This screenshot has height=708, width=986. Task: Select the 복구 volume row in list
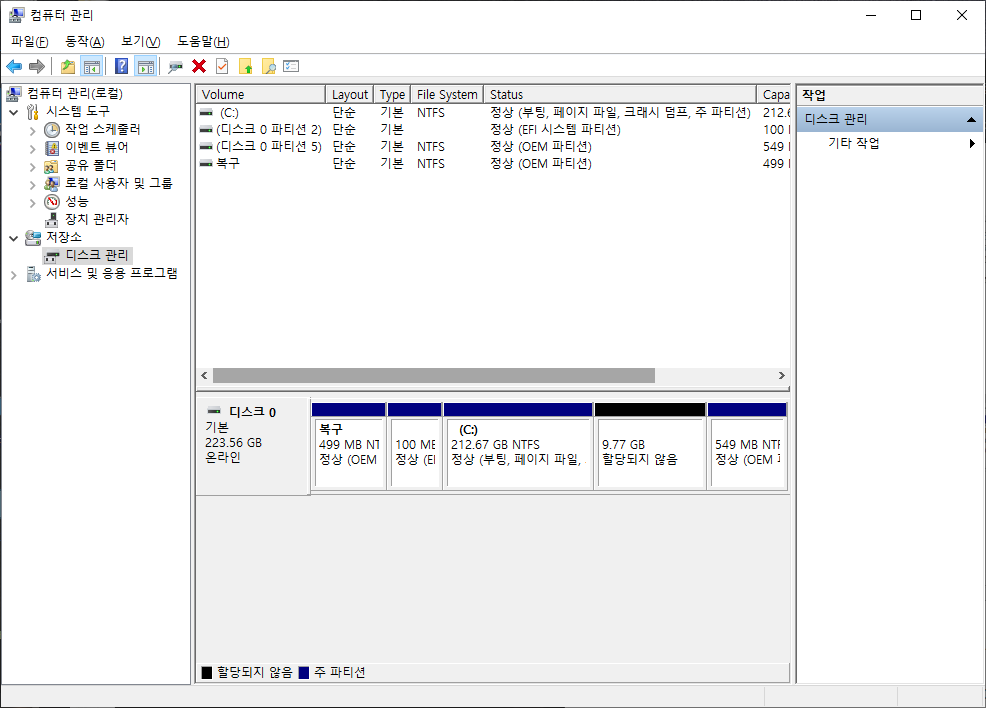click(x=494, y=163)
